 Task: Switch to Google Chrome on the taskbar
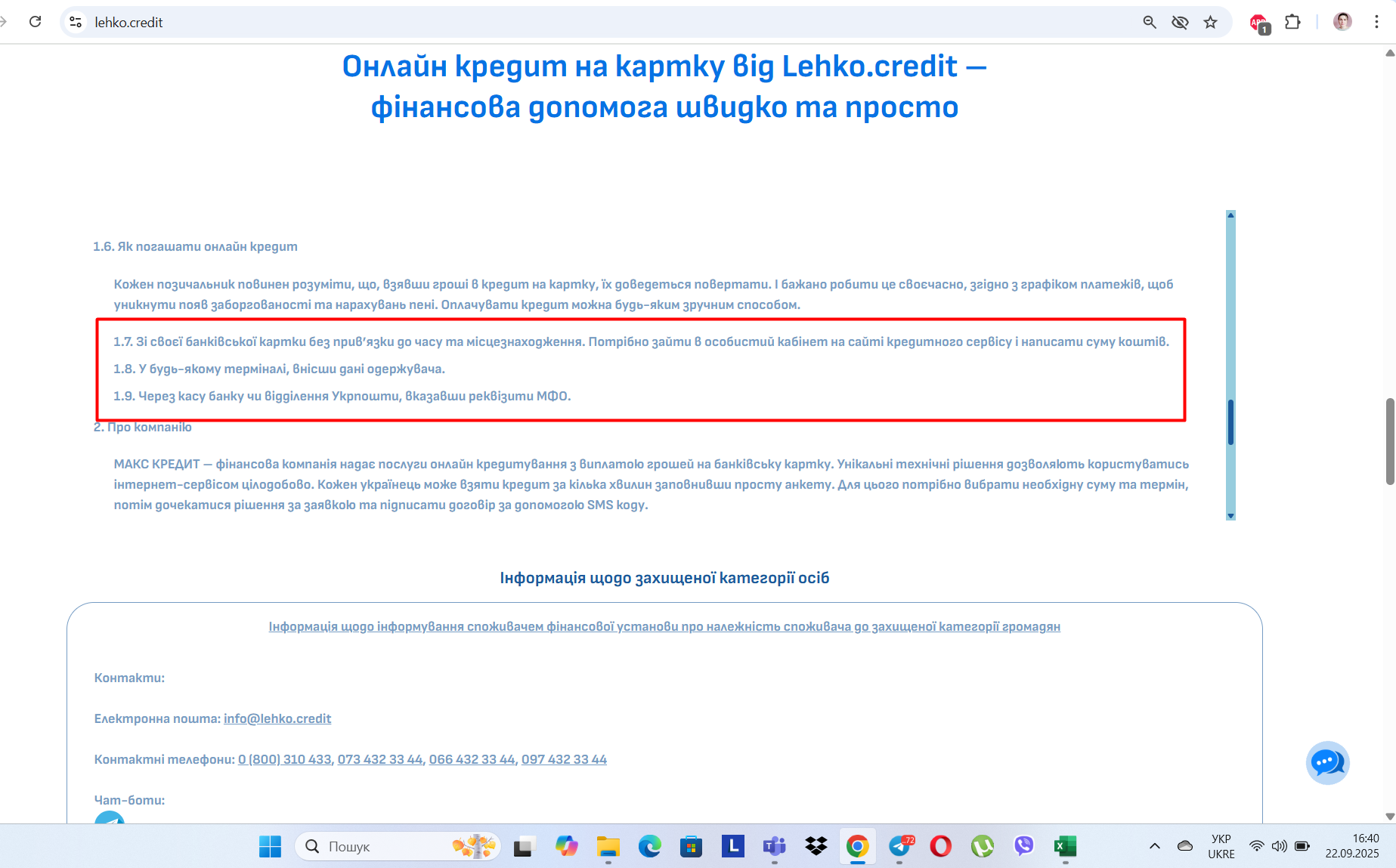click(x=857, y=847)
